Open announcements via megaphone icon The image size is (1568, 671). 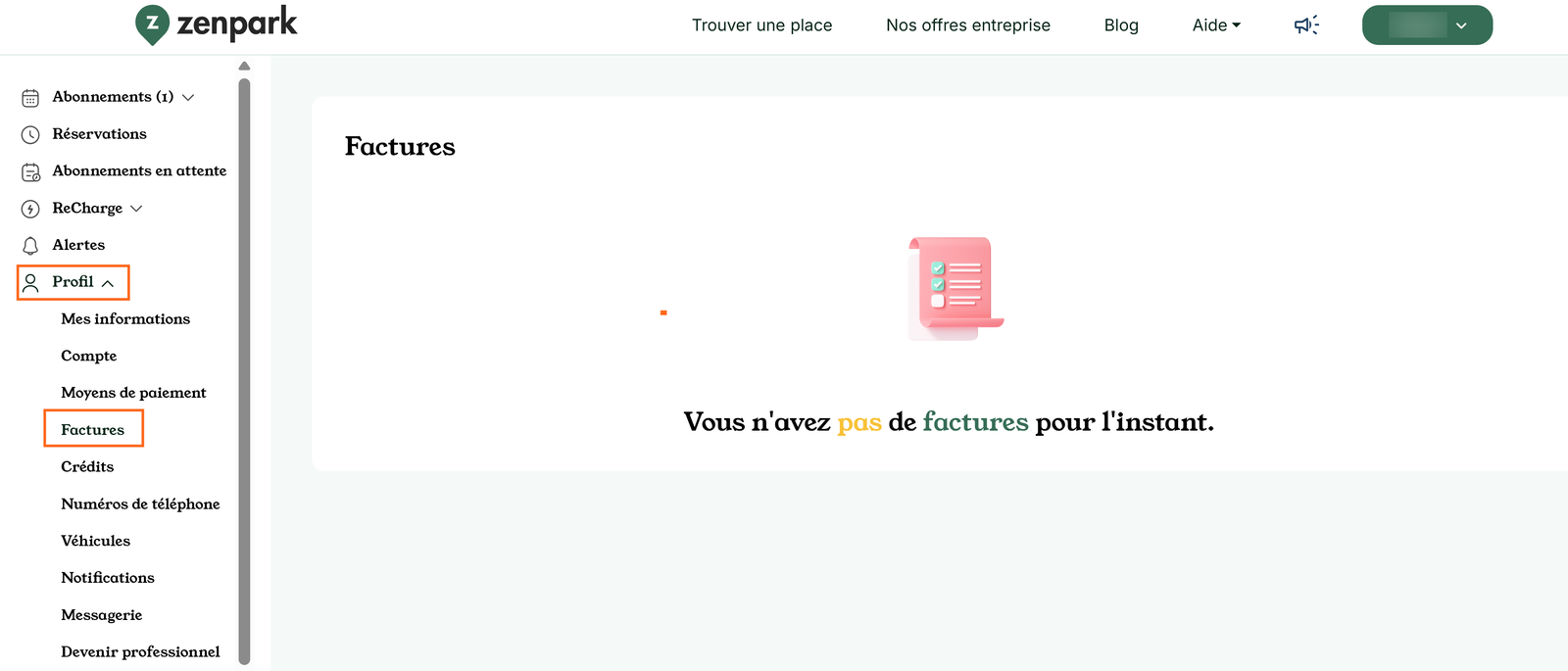[1306, 25]
